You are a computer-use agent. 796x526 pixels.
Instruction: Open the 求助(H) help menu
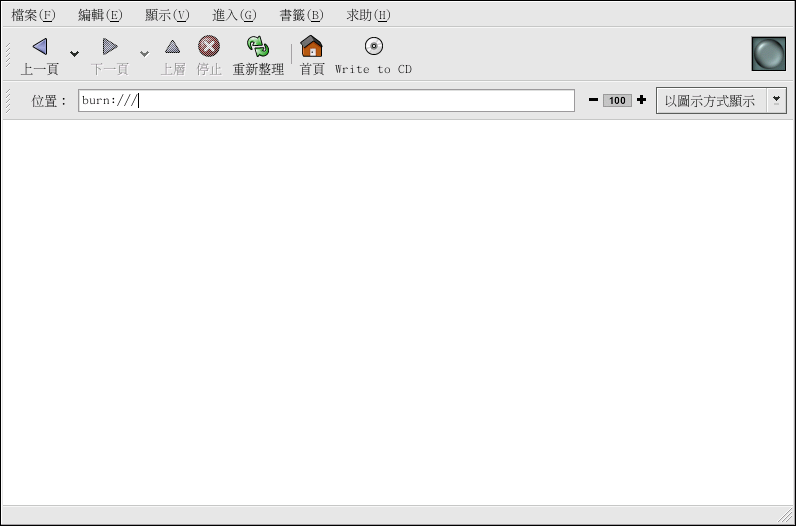368,15
